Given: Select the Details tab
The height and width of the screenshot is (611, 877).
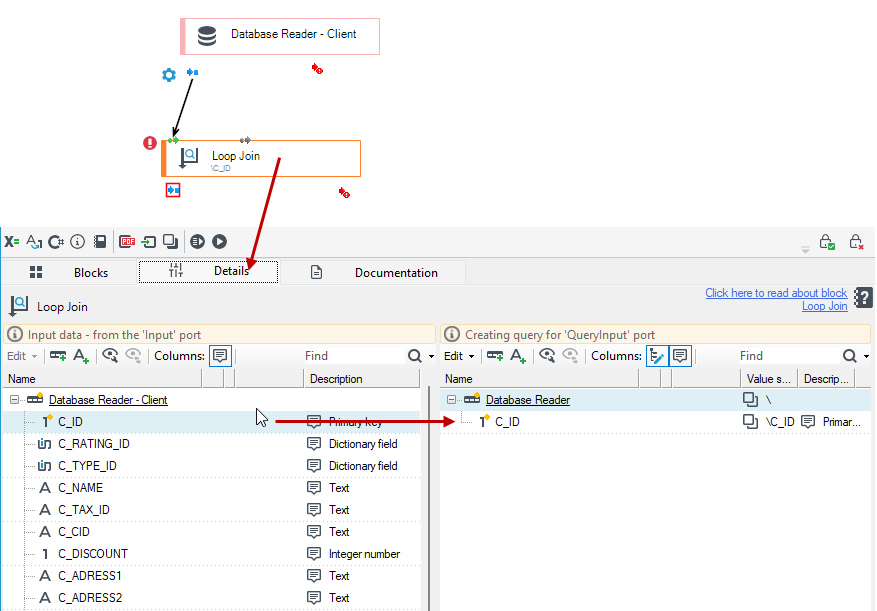Looking at the screenshot, I should 209,272.
